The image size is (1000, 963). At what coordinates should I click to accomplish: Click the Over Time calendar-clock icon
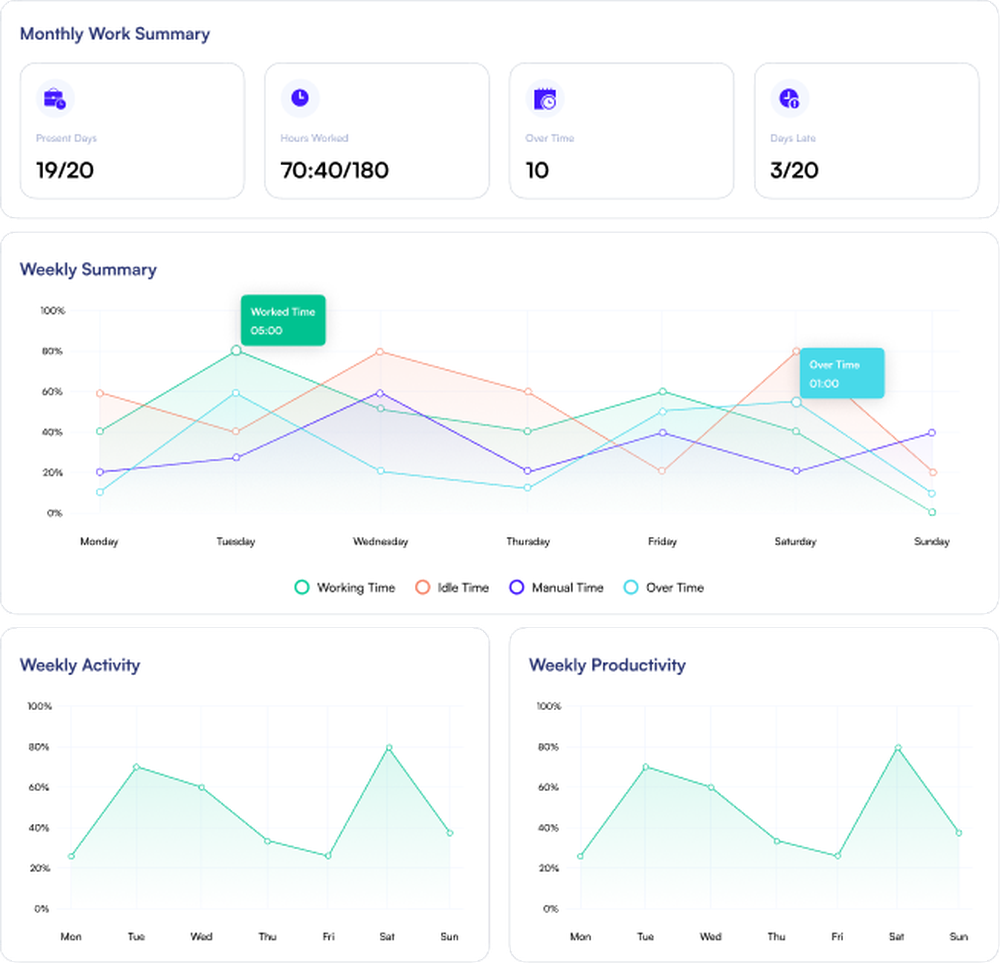coord(545,99)
